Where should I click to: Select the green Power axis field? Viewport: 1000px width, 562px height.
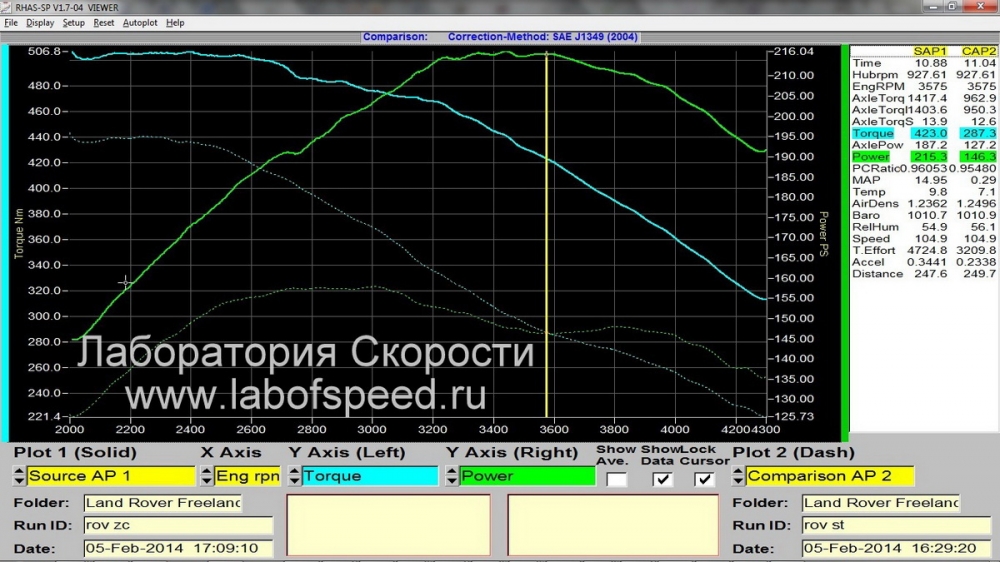coord(527,476)
